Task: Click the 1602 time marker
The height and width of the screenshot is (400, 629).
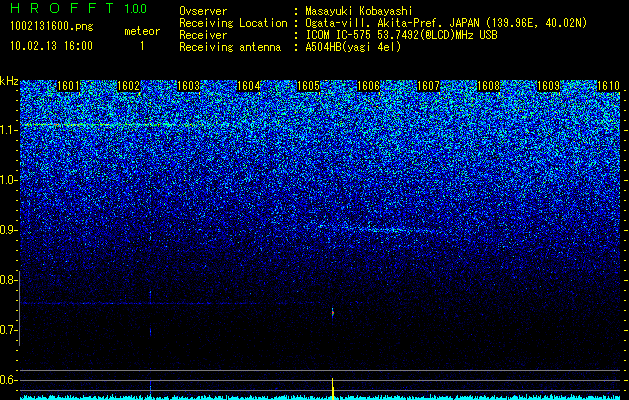Action: pyautogui.click(x=128, y=86)
